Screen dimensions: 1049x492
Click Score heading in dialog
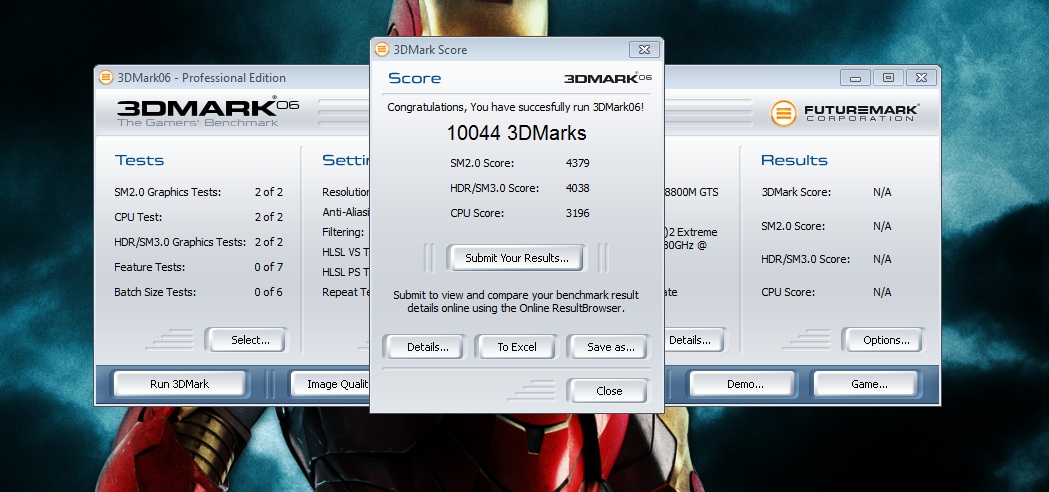(414, 78)
